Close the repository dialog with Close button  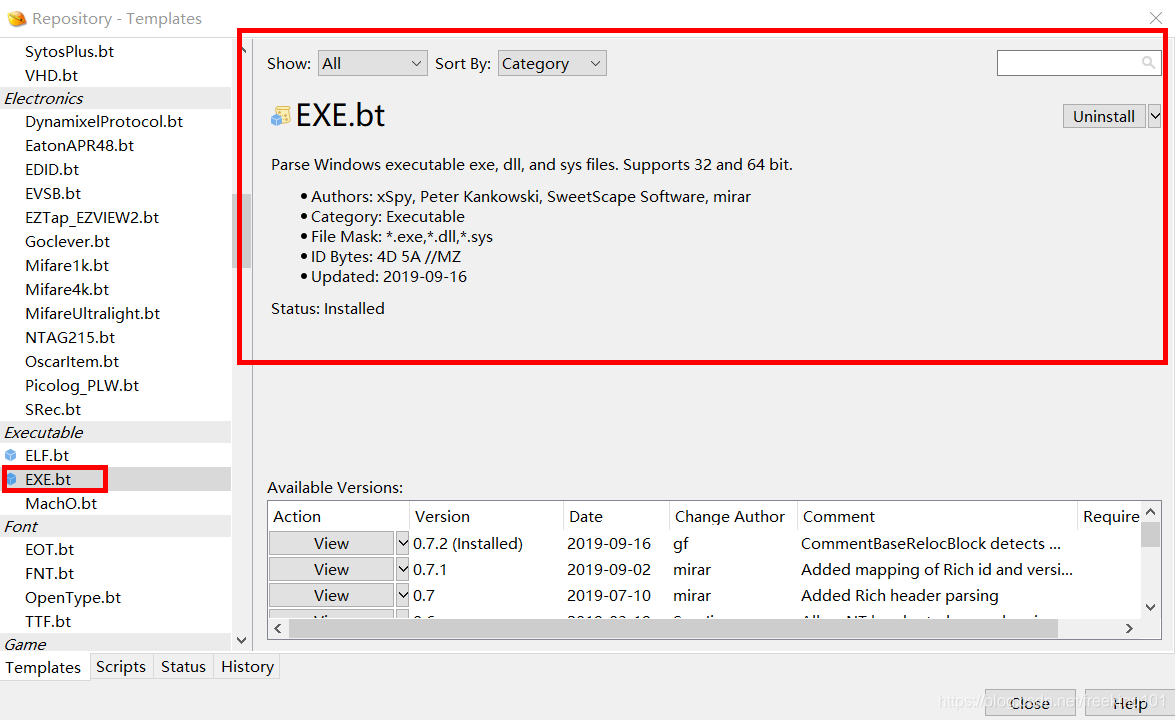tap(1030, 703)
